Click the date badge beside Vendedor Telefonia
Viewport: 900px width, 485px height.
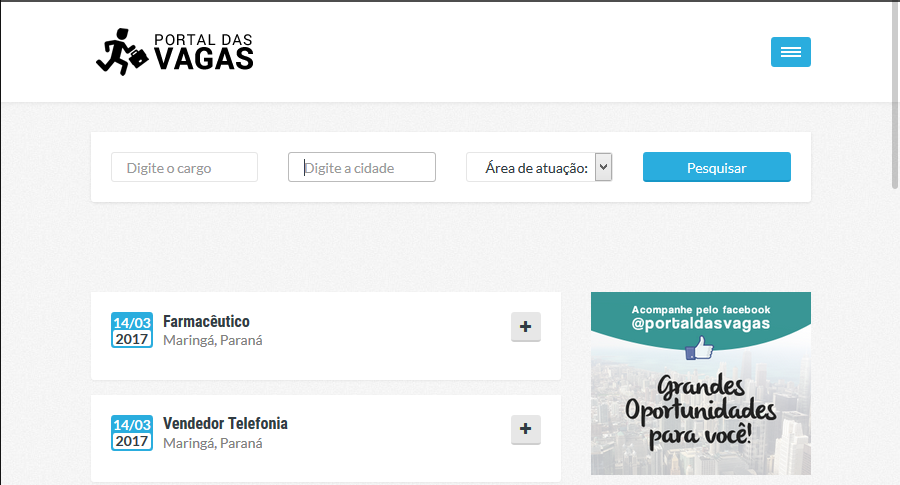132,432
